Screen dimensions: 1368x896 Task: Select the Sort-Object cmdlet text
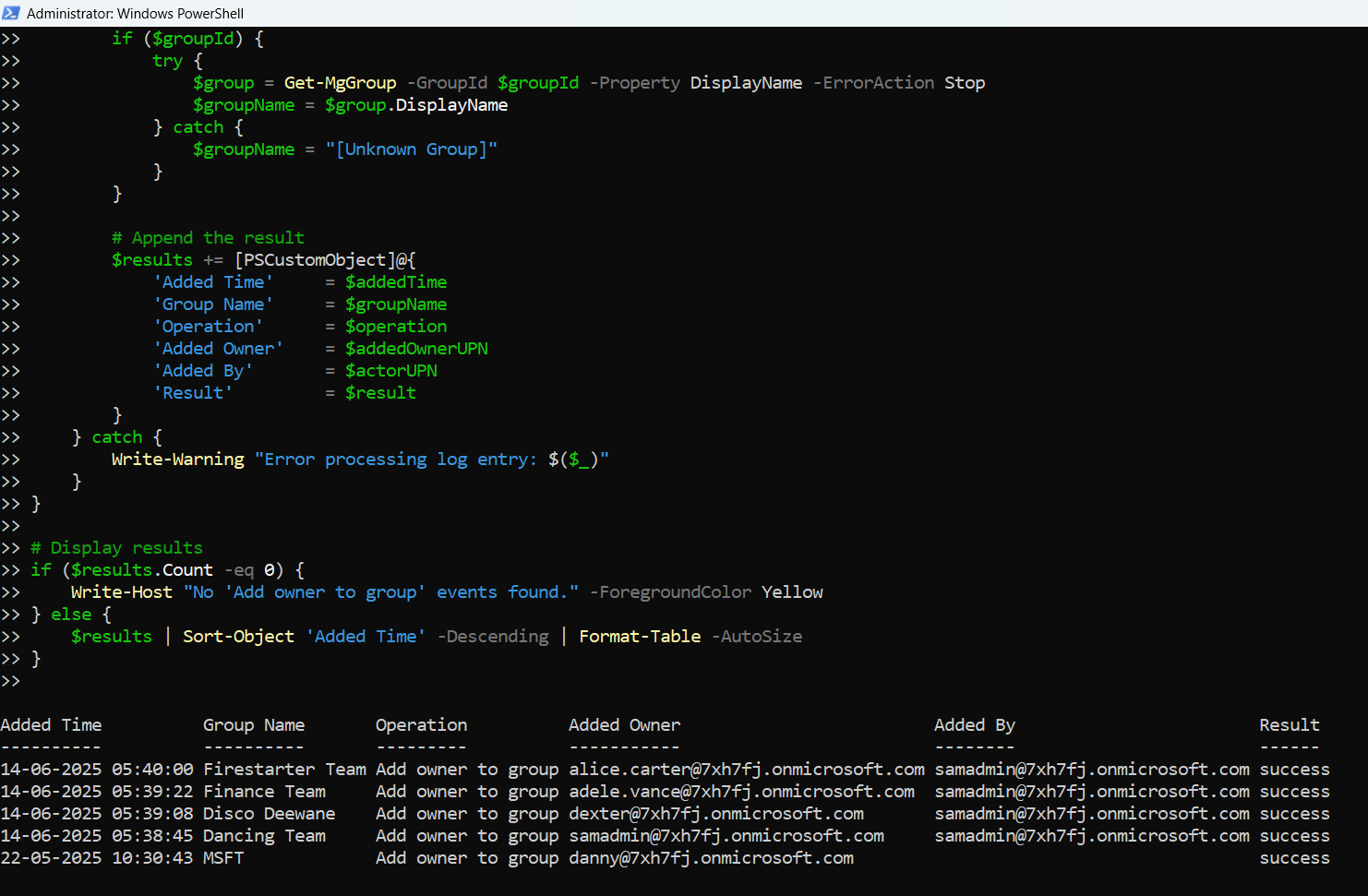click(x=238, y=637)
